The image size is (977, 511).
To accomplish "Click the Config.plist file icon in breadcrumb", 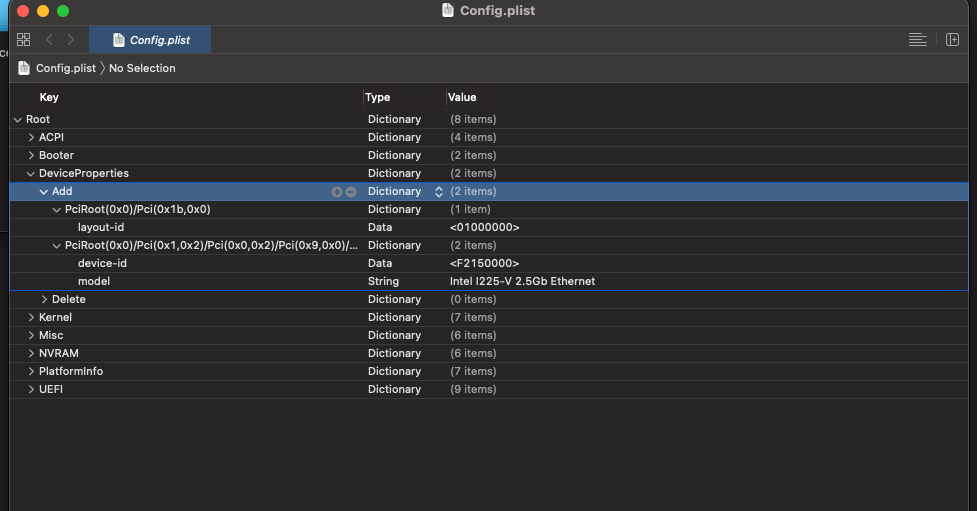I will pos(24,68).
